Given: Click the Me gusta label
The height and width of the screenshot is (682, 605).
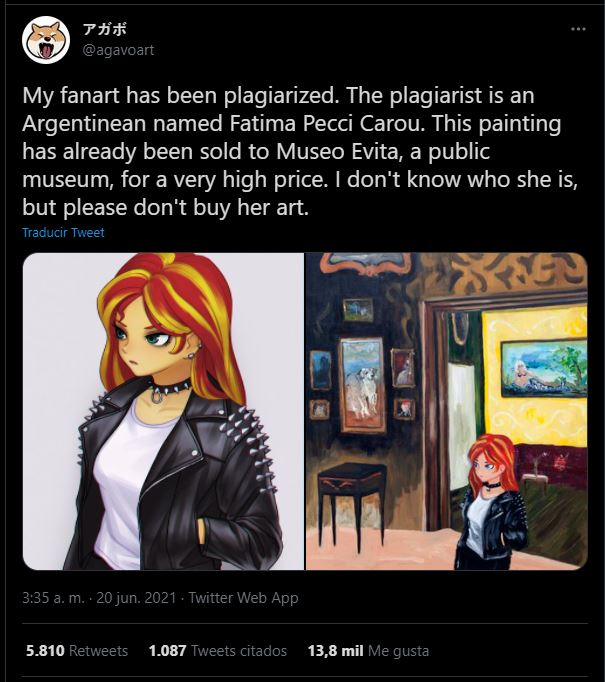Looking at the screenshot, I should (398, 651).
